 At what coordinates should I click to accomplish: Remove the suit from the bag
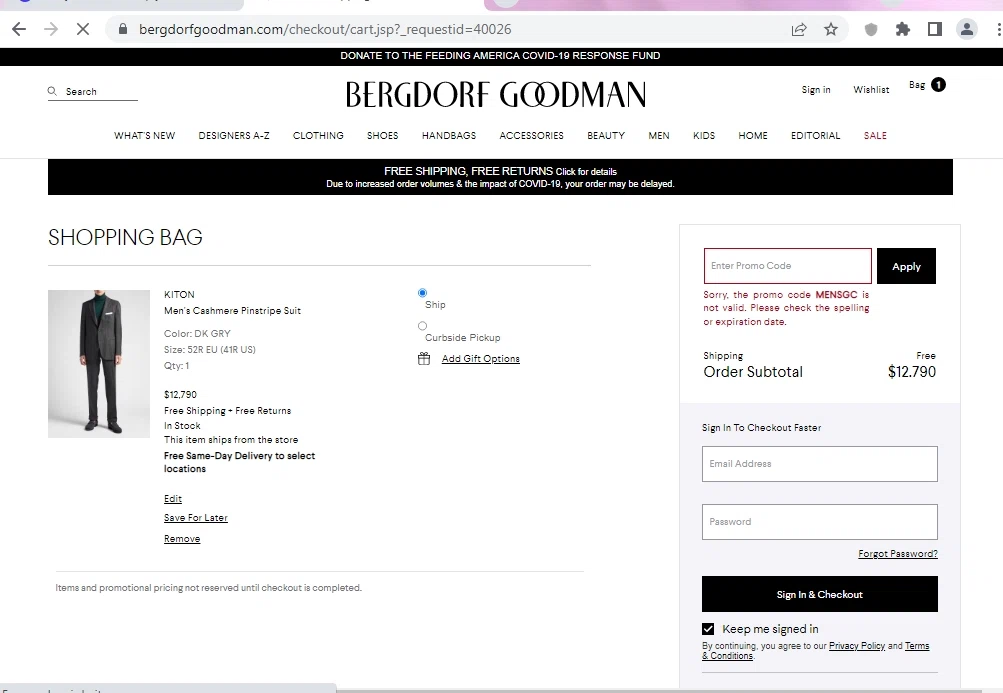click(x=182, y=539)
